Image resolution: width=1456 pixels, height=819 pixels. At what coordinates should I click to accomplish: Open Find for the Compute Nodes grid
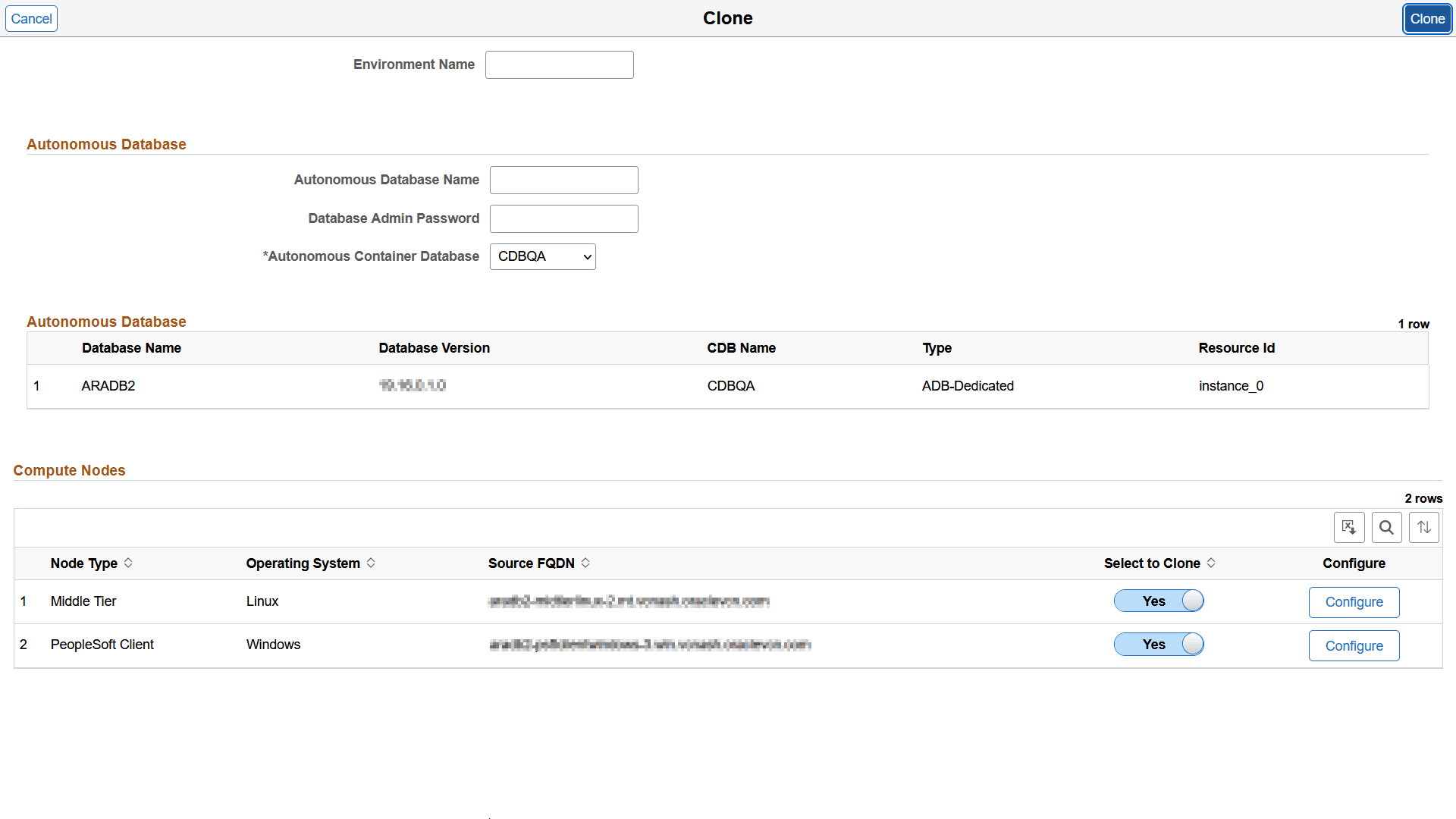click(x=1386, y=527)
